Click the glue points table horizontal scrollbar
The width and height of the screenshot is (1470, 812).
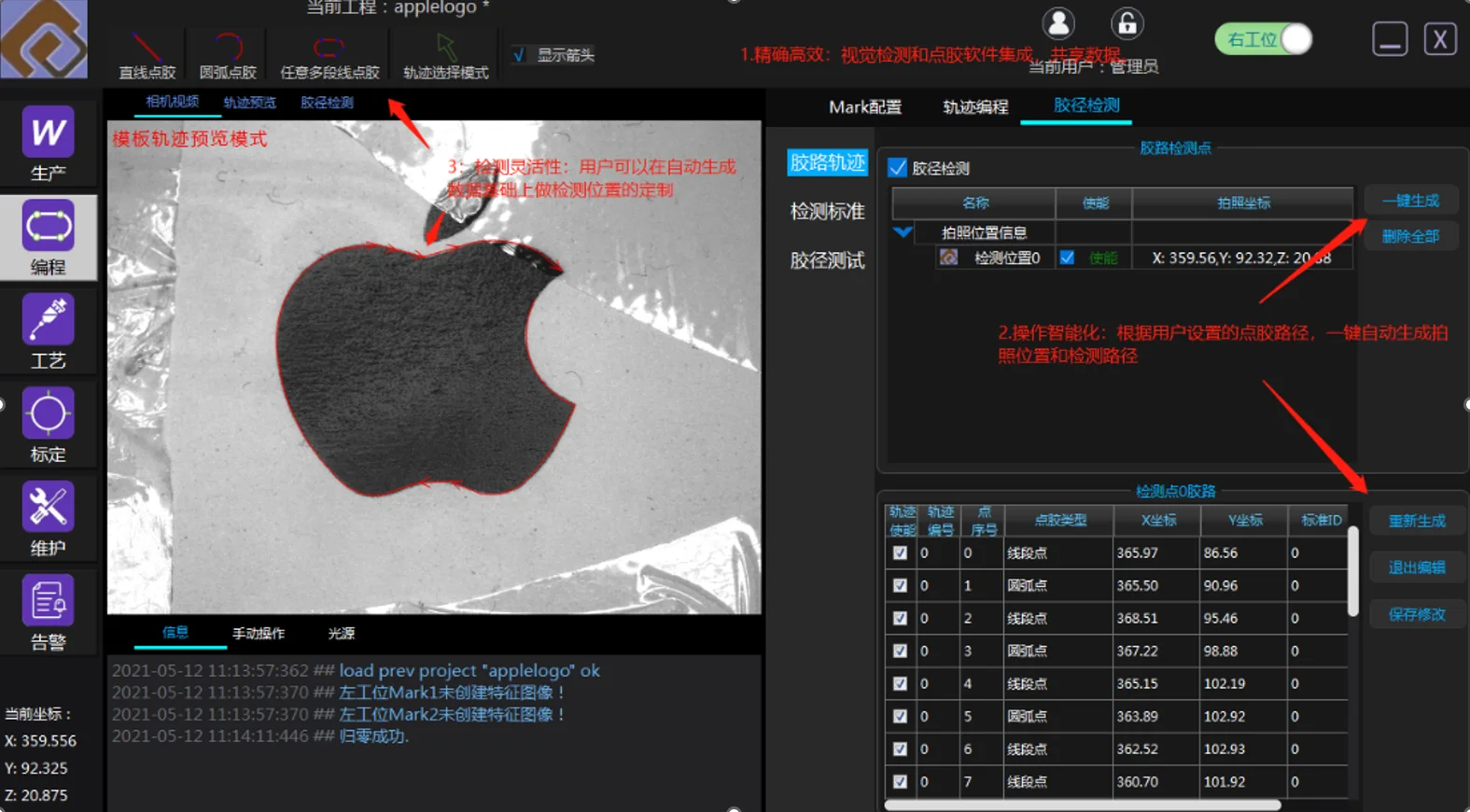[1083, 805]
